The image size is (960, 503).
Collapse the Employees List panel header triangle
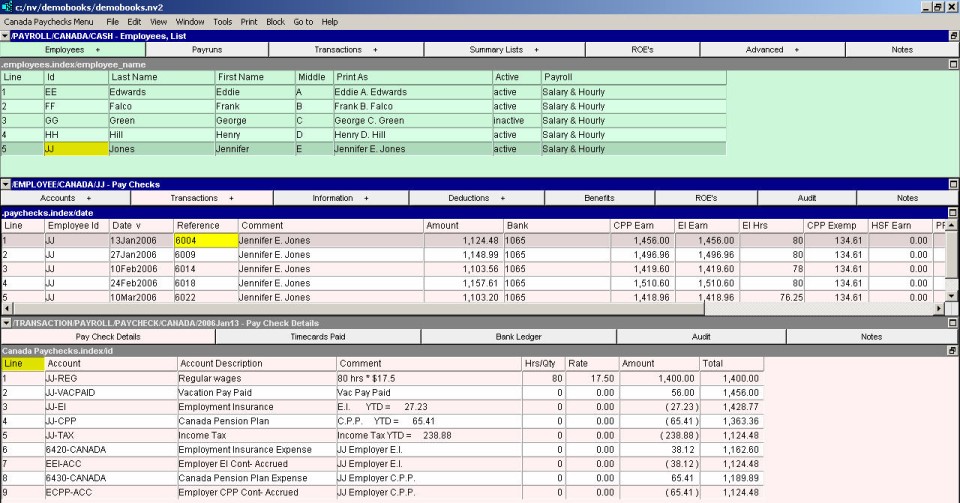[5, 36]
